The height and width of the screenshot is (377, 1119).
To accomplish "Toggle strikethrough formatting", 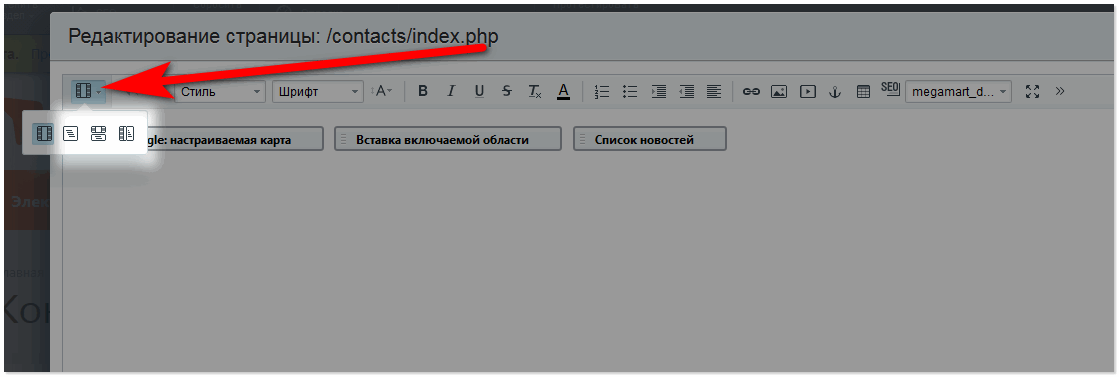I will click(507, 91).
